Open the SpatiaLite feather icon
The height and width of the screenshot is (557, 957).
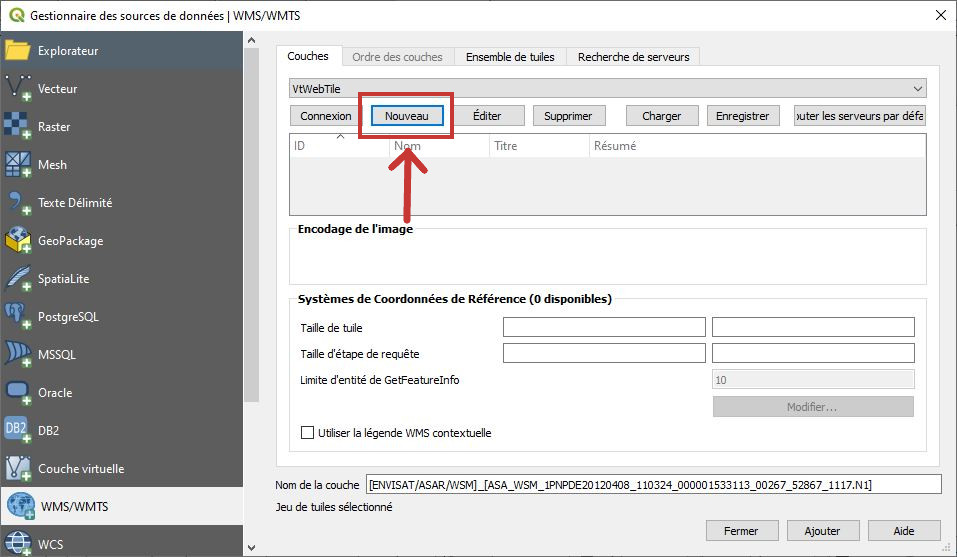coord(18,279)
